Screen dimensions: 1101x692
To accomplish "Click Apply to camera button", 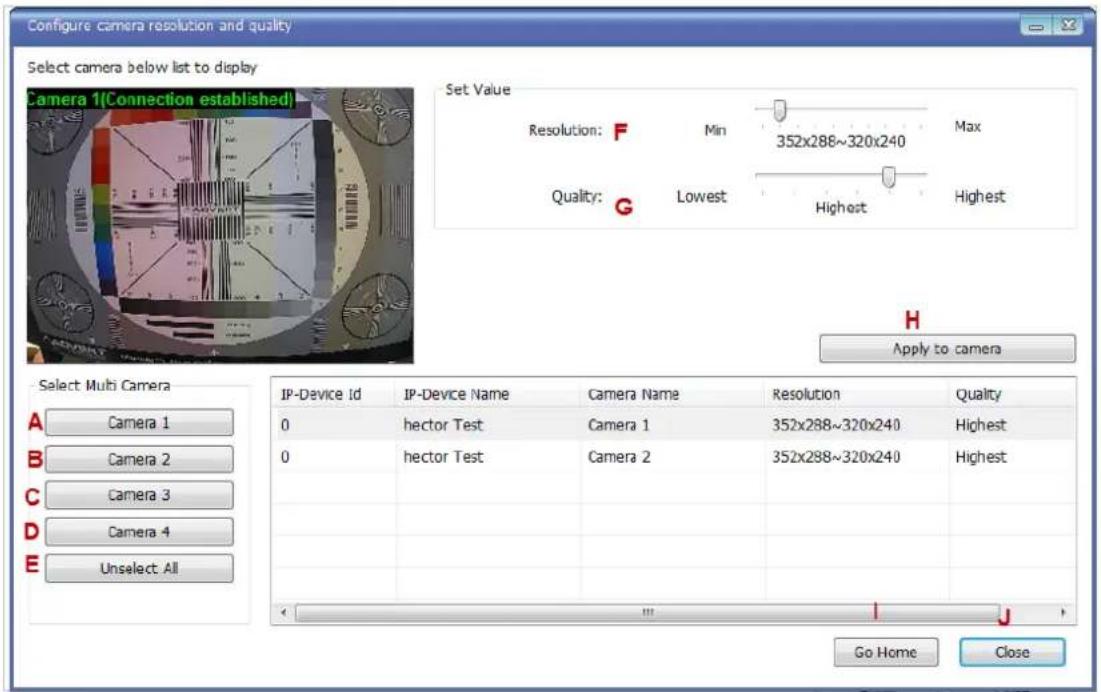I will 947,349.
